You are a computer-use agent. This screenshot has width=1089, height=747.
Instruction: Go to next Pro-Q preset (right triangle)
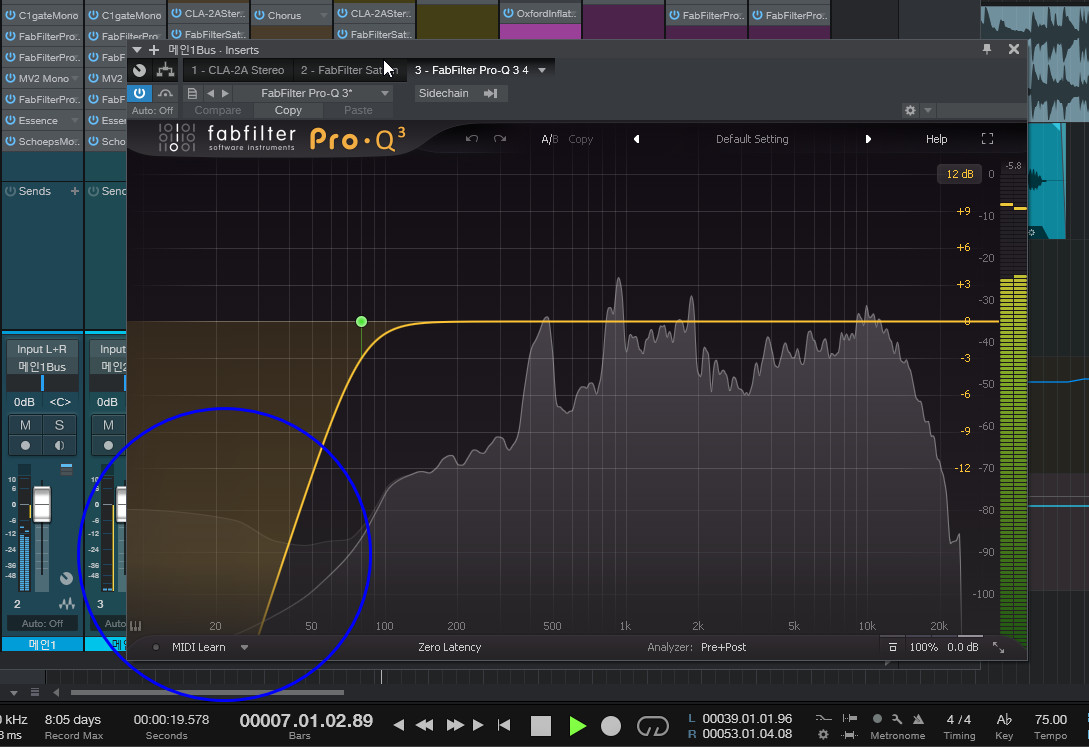pos(868,139)
